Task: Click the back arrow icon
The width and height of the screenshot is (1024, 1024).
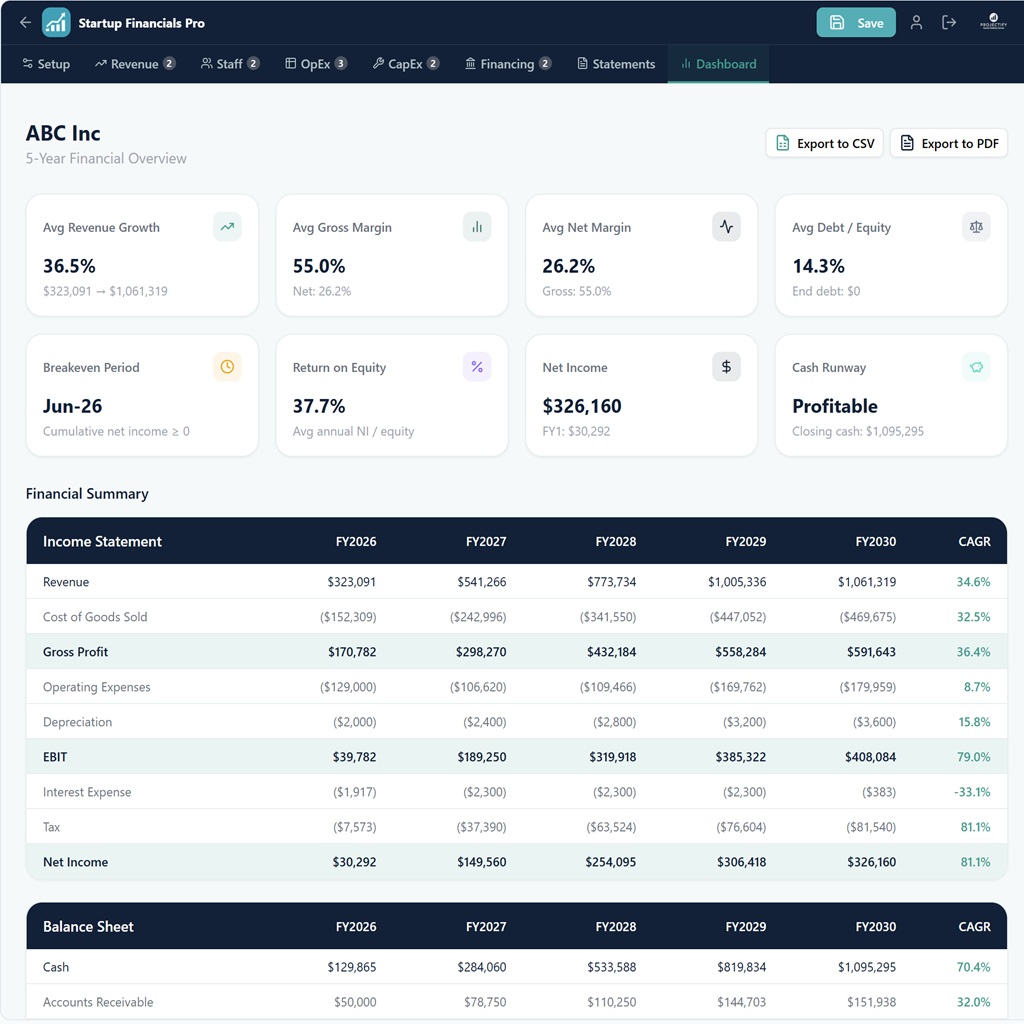Action: tap(25, 23)
